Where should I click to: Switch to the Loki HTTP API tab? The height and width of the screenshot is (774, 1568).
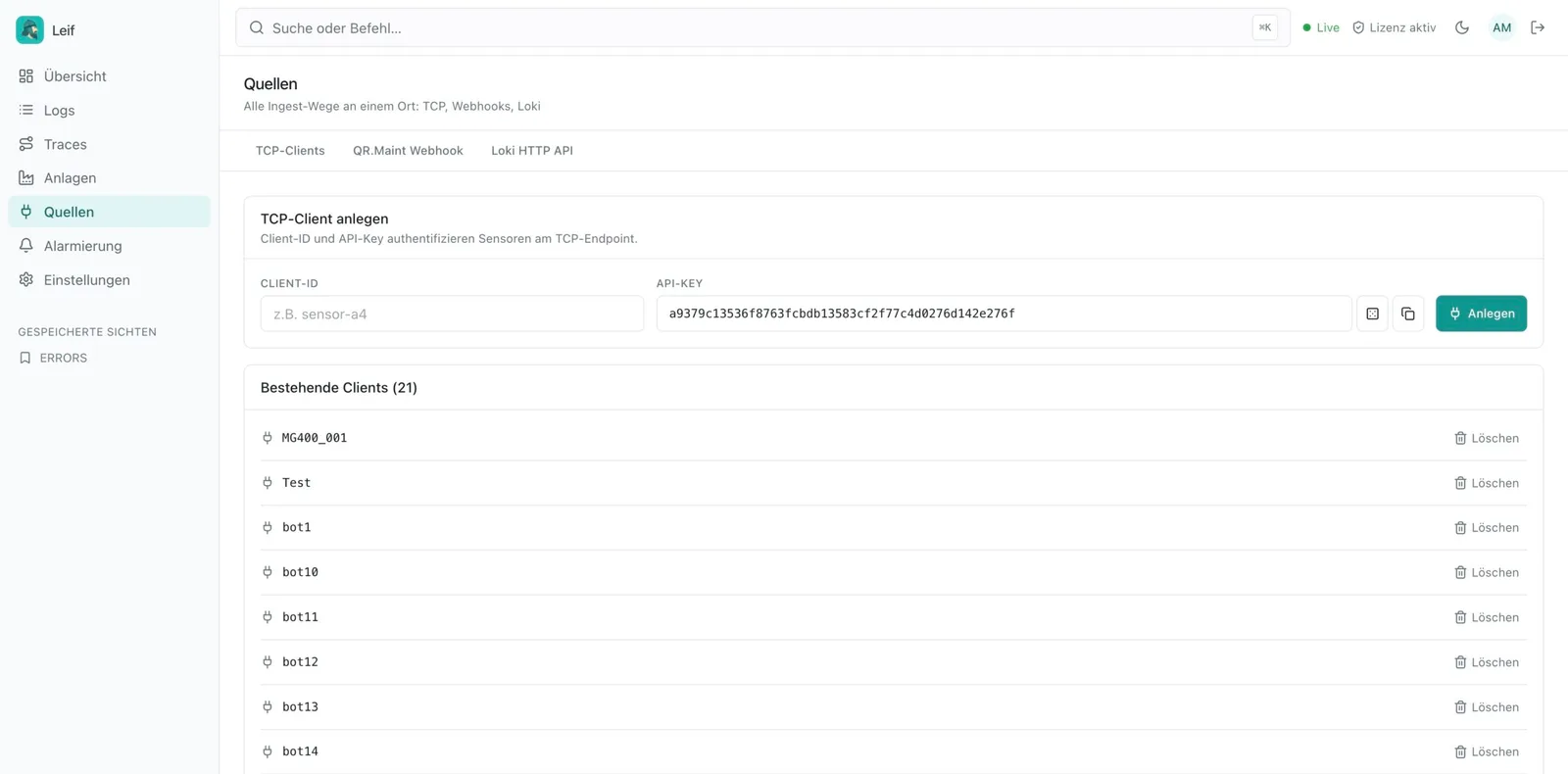tap(532, 151)
